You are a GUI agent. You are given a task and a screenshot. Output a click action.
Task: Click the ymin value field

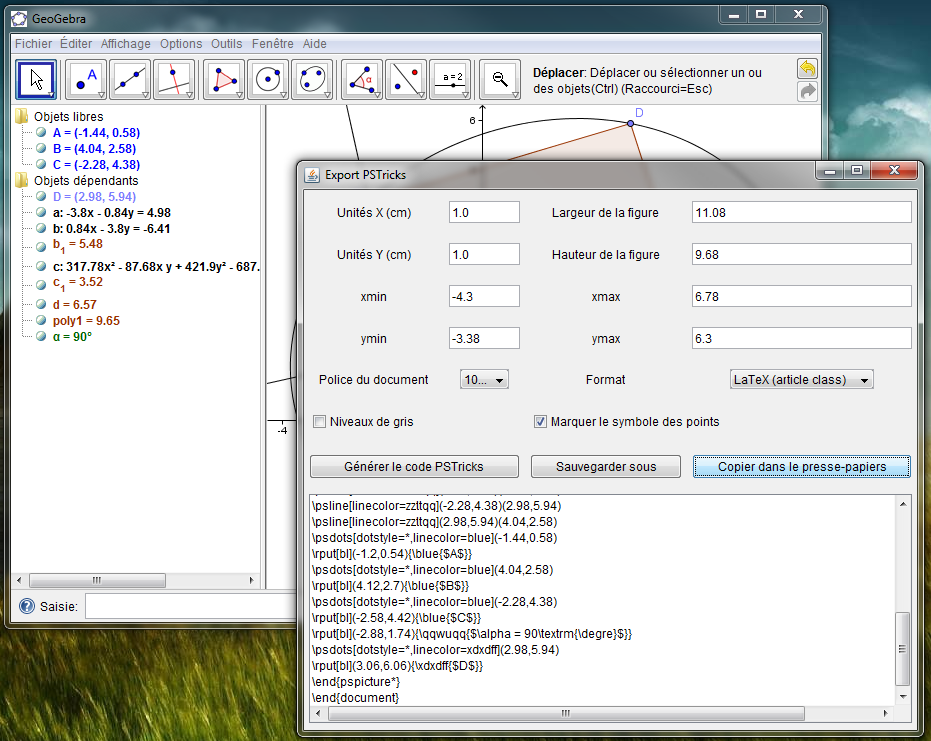coord(484,338)
